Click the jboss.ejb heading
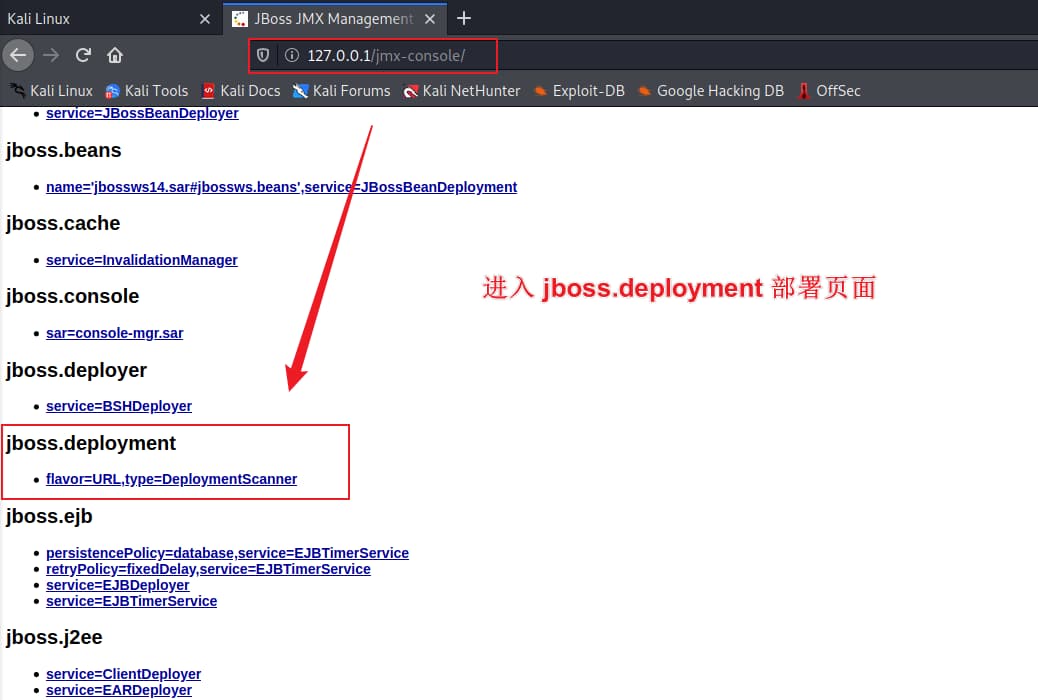The height and width of the screenshot is (700, 1038). (49, 516)
